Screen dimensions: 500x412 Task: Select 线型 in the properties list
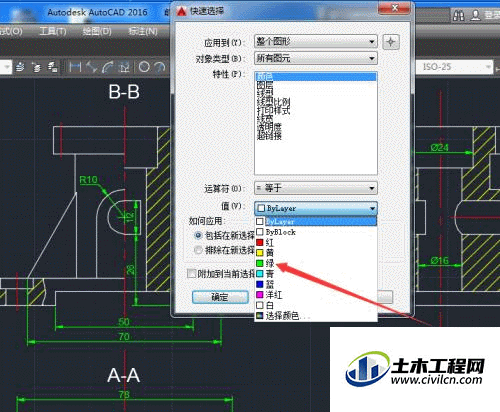click(x=316, y=94)
